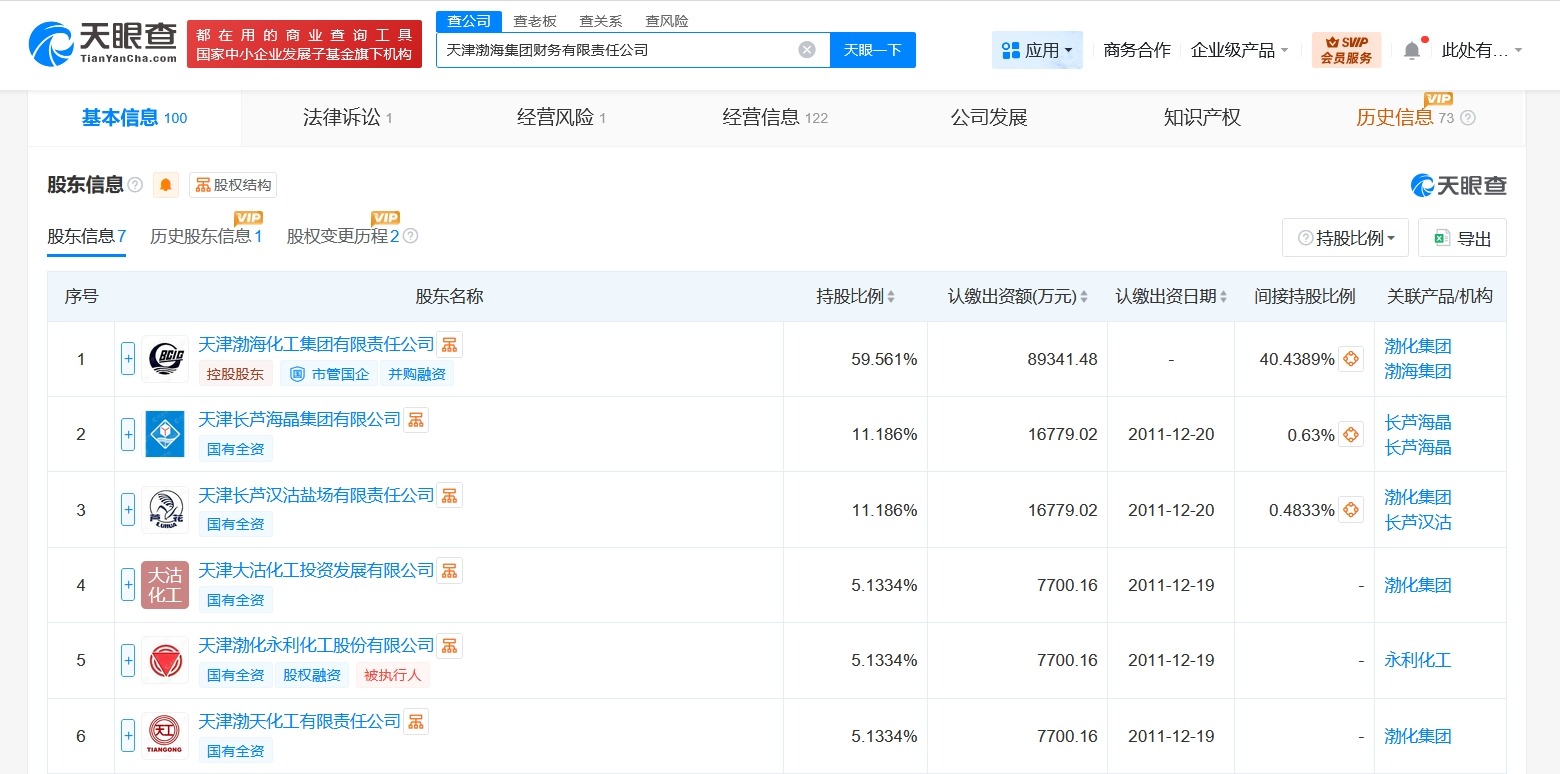Toggle sorting on the 持股比例 column
1560x774 pixels.
coord(889,296)
